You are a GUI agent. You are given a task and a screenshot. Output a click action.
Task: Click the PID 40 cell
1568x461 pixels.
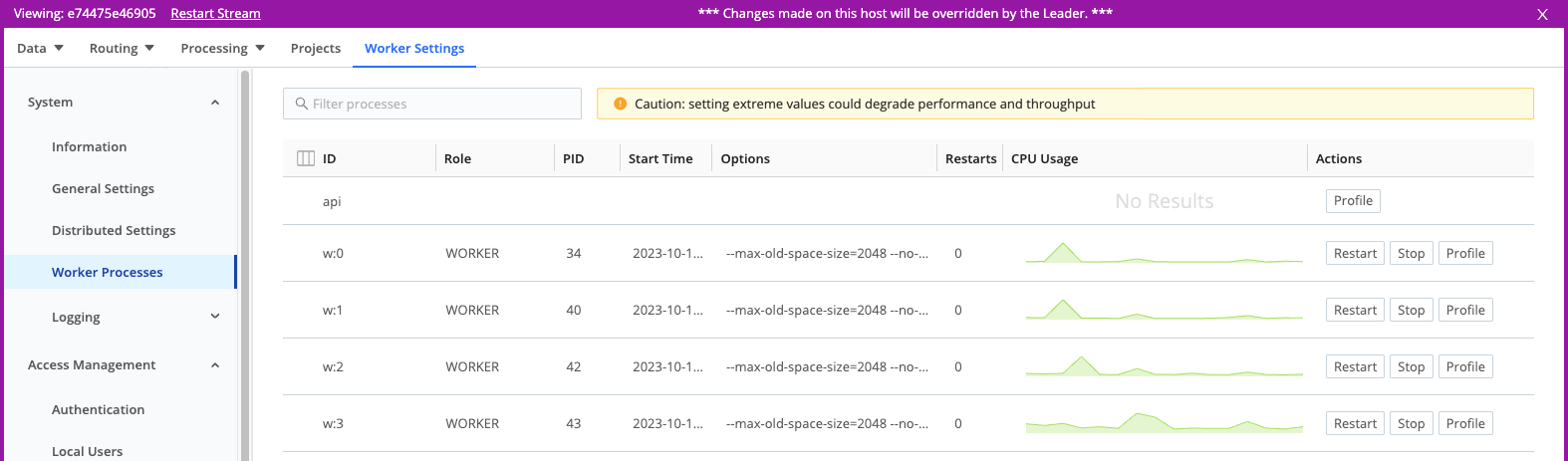point(574,310)
